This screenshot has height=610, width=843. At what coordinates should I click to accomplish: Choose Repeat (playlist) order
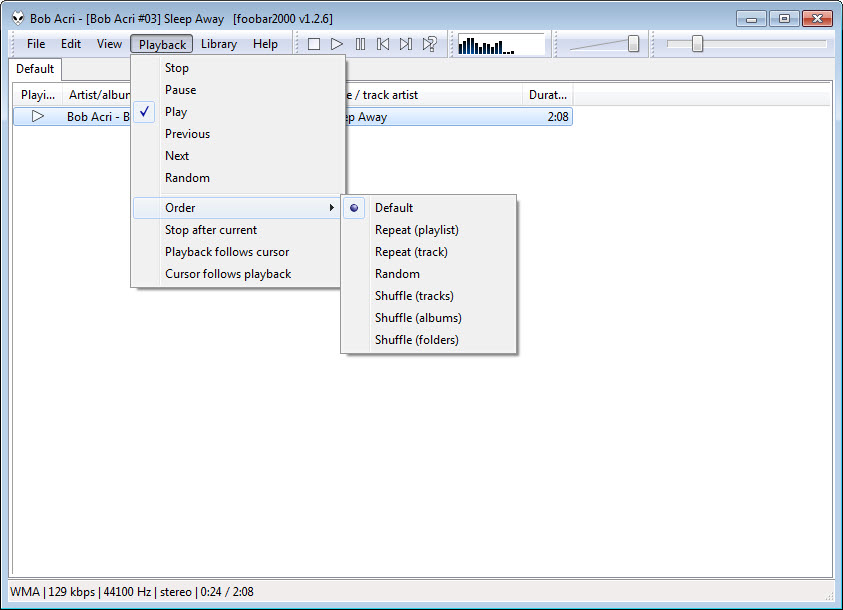point(429,230)
